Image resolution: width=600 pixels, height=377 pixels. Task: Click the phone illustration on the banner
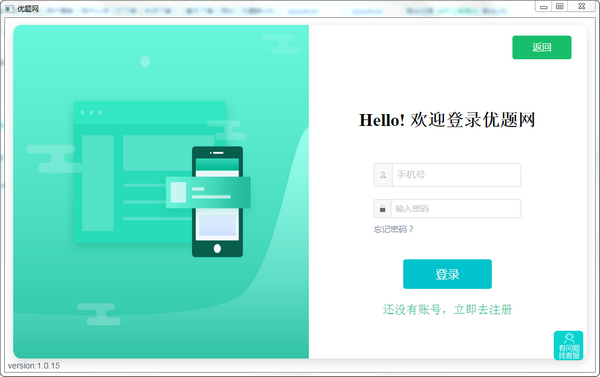(217, 202)
